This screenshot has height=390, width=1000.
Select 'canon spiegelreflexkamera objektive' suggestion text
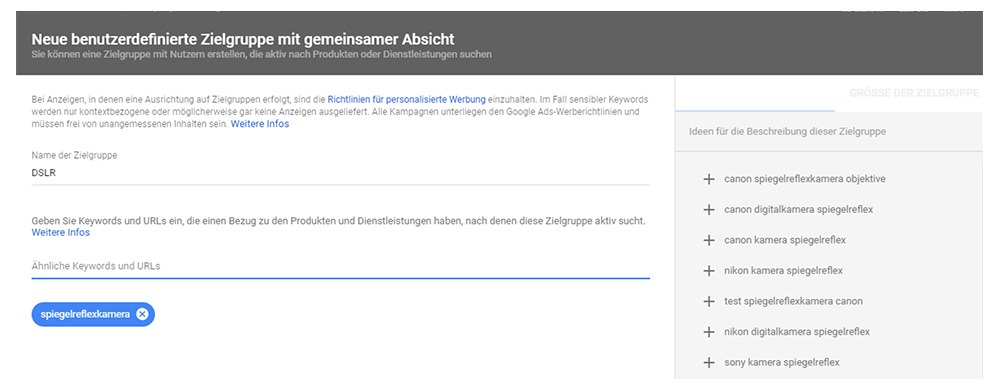click(x=805, y=179)
